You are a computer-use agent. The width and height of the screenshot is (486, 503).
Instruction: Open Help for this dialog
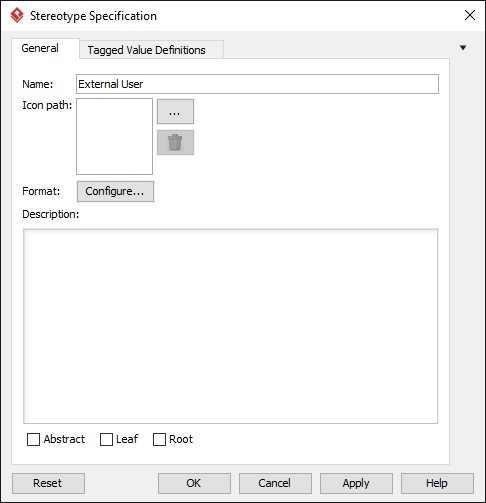tap(437, 483)
